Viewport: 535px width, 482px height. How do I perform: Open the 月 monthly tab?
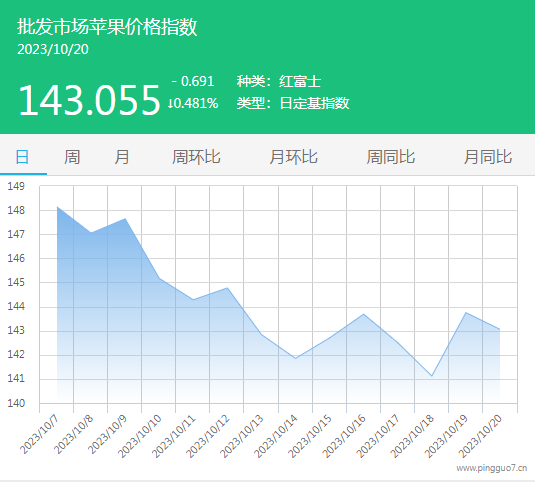pyautogui.click(x=122, y=157)
